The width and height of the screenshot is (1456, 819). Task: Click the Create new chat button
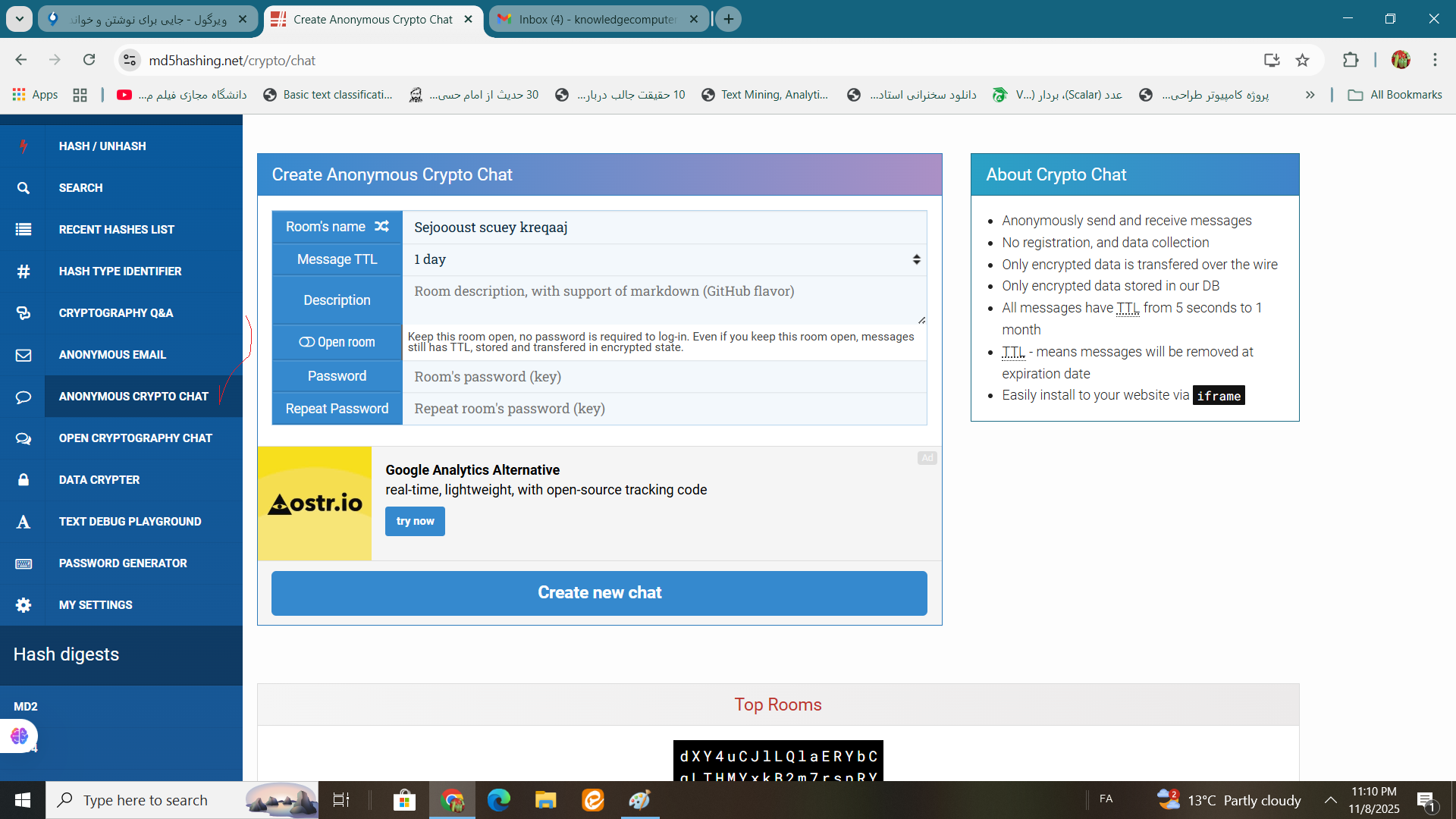(x=599, y=593)
